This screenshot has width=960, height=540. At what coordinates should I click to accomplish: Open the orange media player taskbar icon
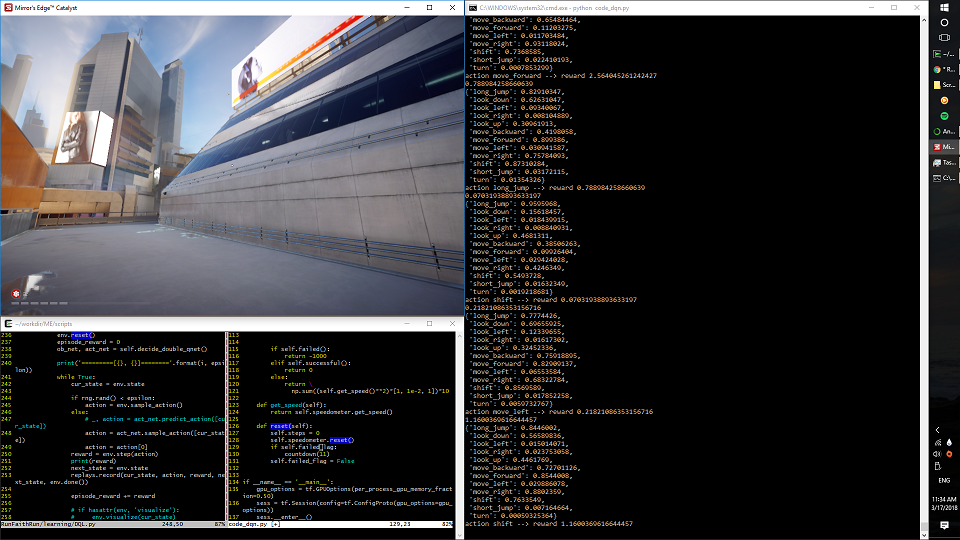pos(944,100)
